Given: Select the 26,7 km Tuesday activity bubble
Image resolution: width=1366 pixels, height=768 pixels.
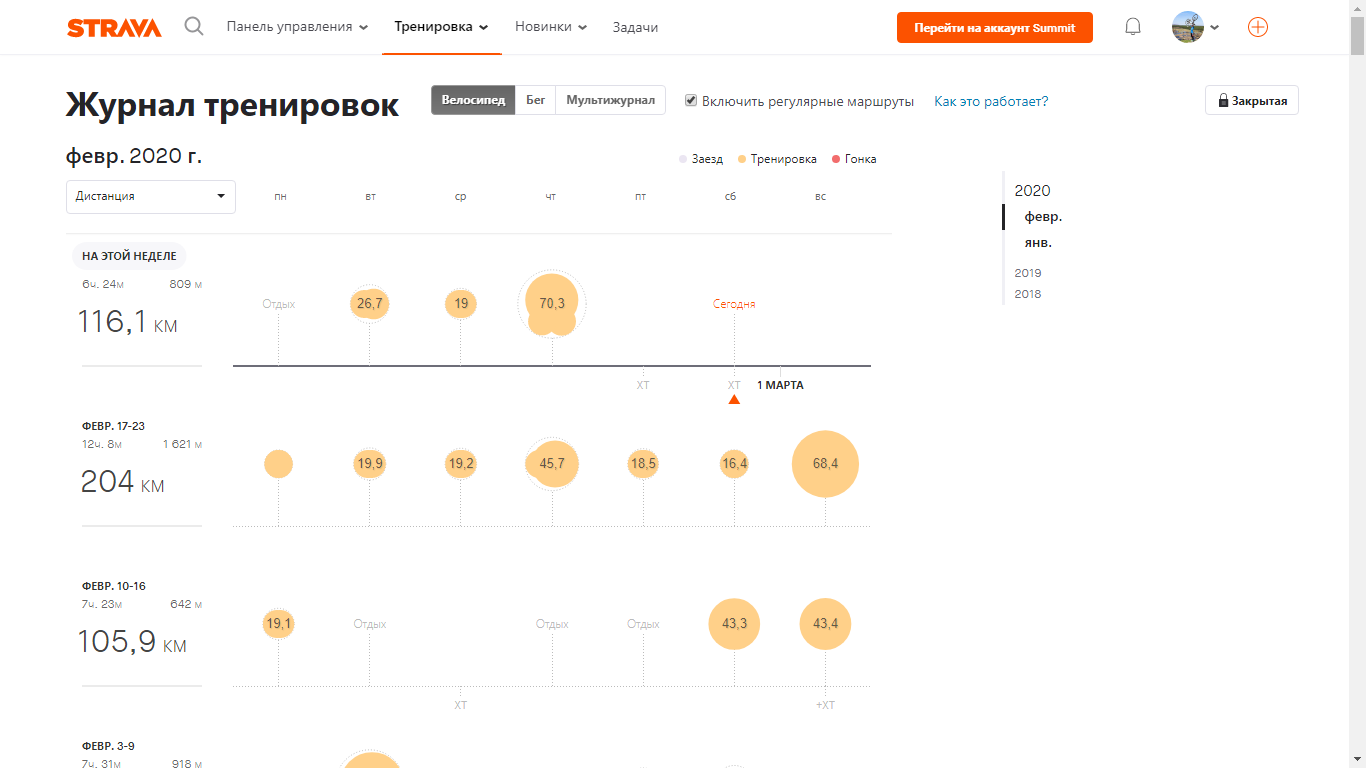Looking at the screenshot, I should 369,304.
